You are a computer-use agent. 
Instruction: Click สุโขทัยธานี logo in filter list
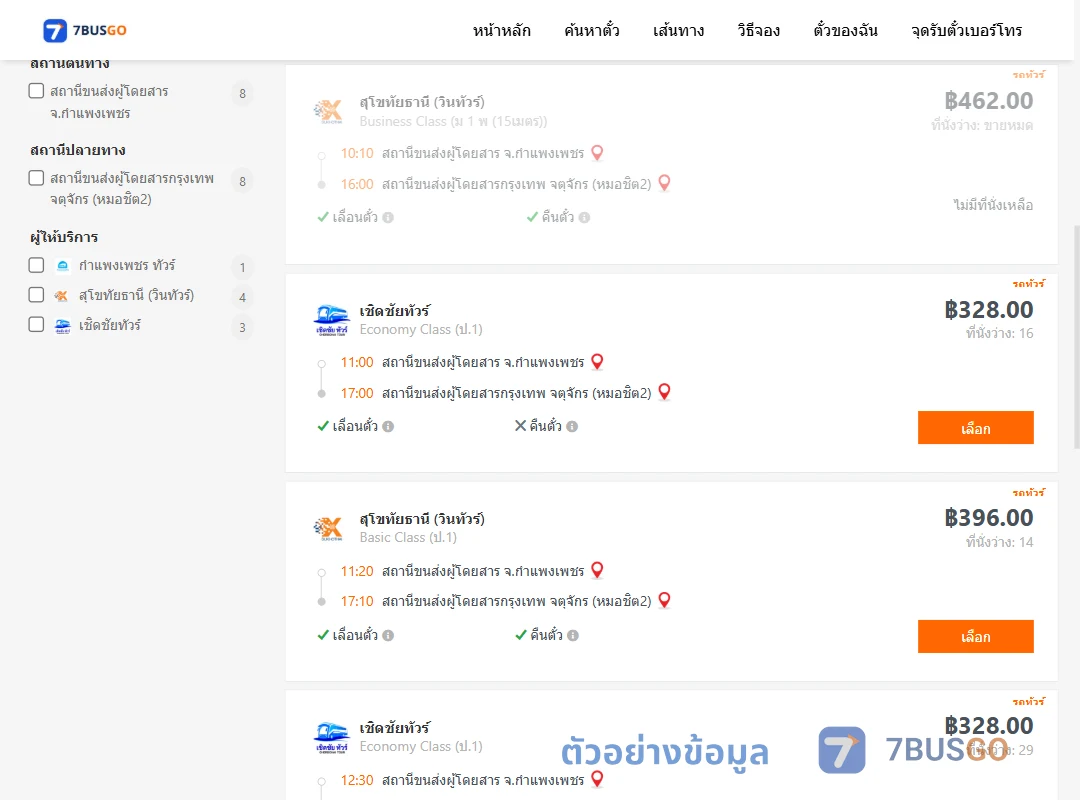click(62, 296)
